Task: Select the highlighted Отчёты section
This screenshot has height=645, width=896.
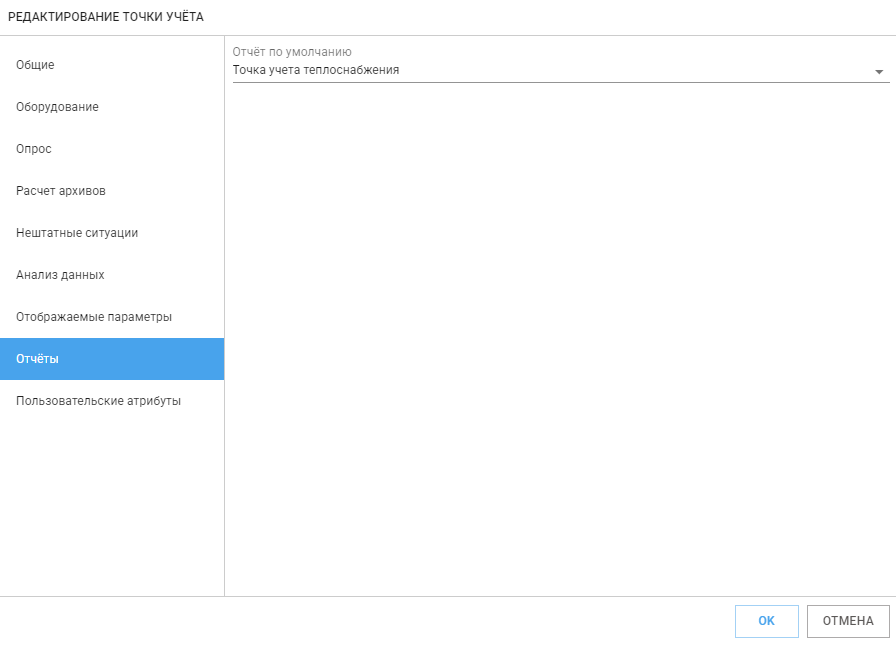Action: tap(112, 359)
